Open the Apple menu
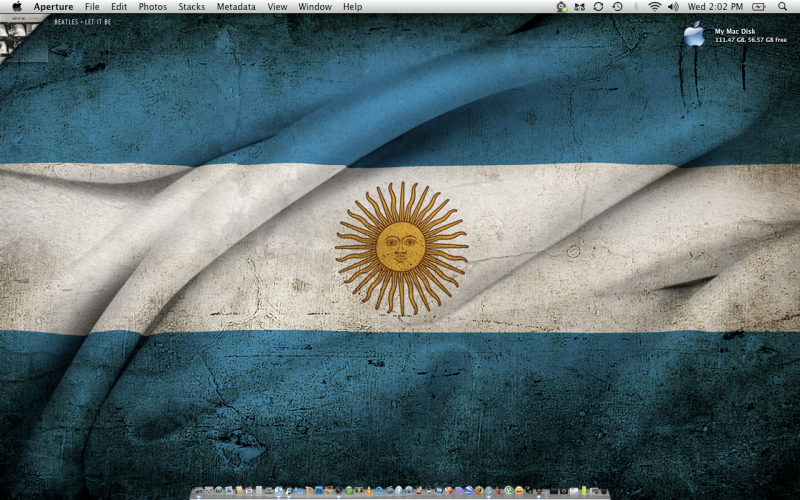This screenshot has width=800, height=500. click(x=16, y=6)
